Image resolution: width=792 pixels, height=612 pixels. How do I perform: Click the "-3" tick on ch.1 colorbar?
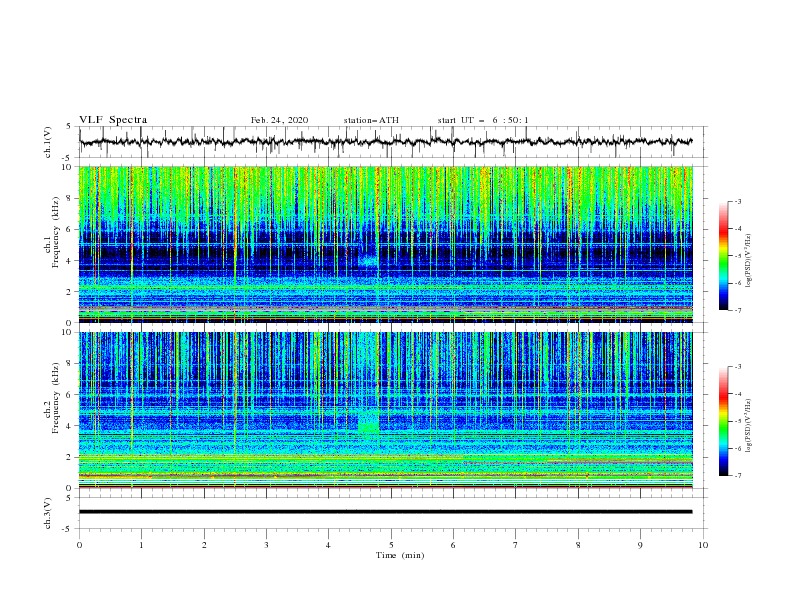tap(737, 201)
